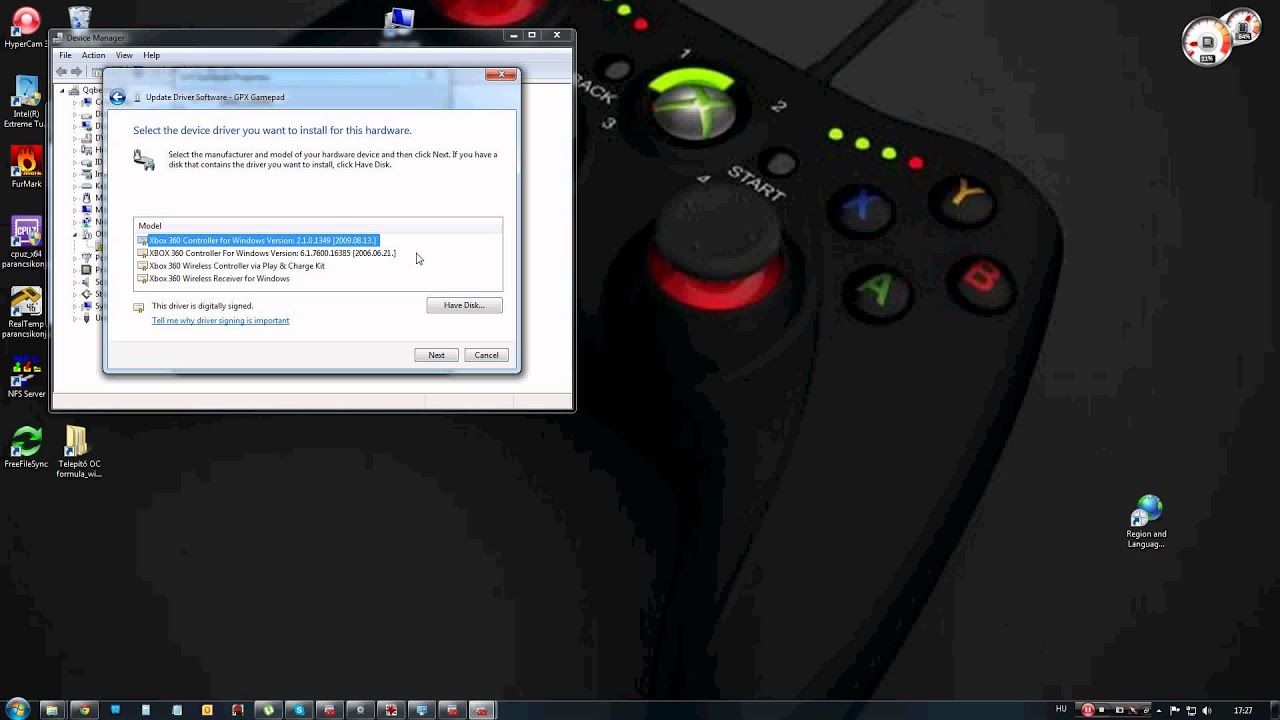Screen dimensions: 1280x720
Task: Launch FurMark desktop shortcut
Action: tap(26, 168)
